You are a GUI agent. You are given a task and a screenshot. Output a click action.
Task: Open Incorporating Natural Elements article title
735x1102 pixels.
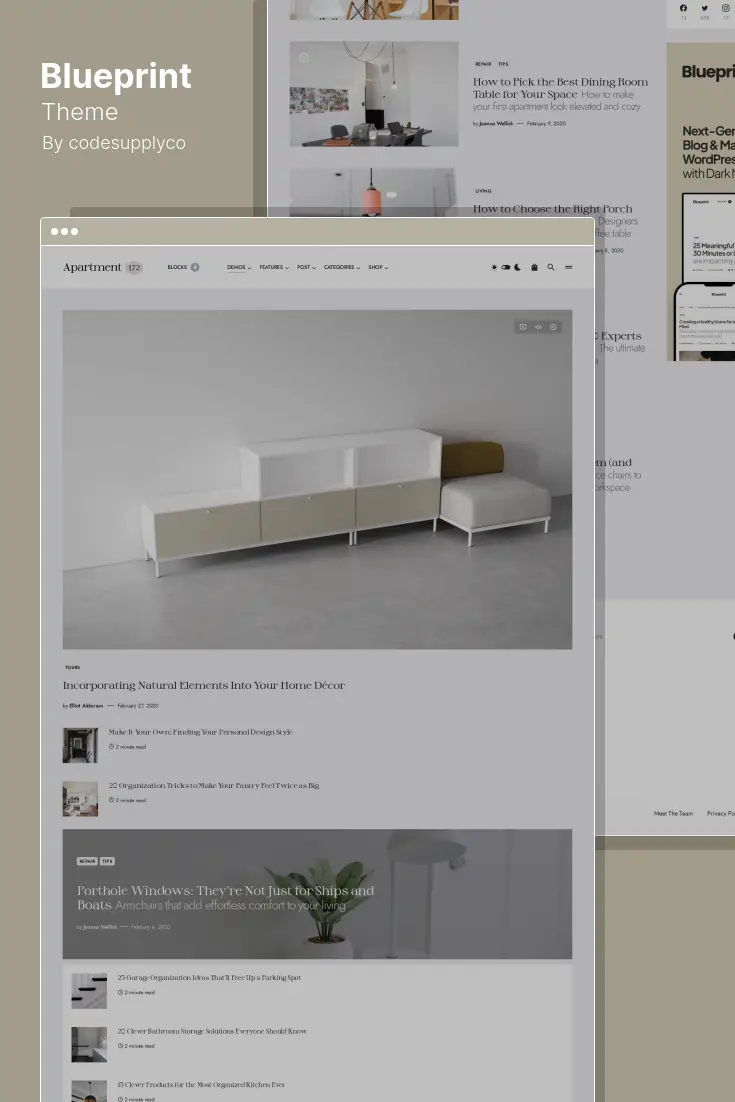204,685
